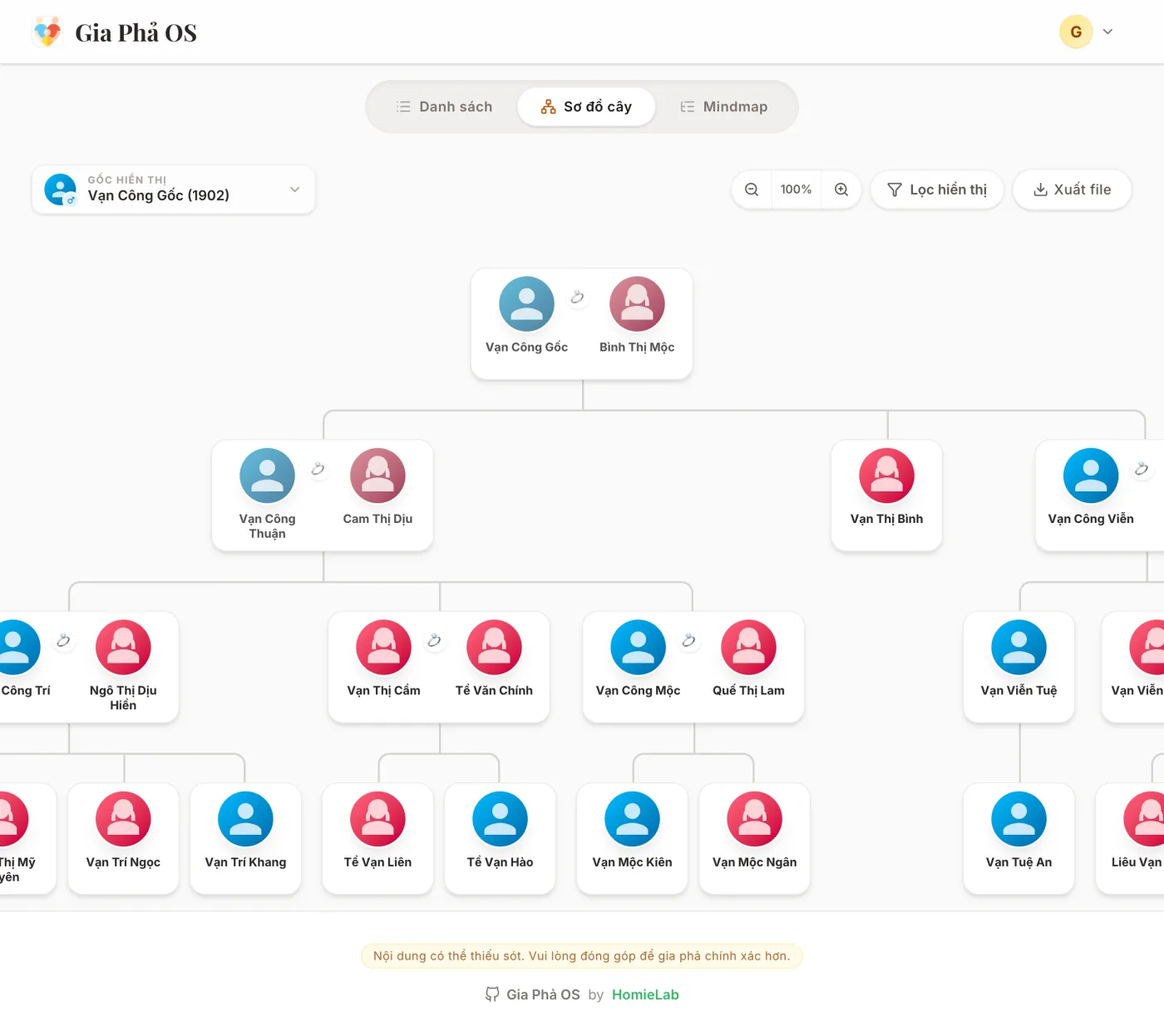Click Ngô Thị Dịu Hiền avatar
This screenshot has height=1036, width=1164.
[x=123, y=647]
